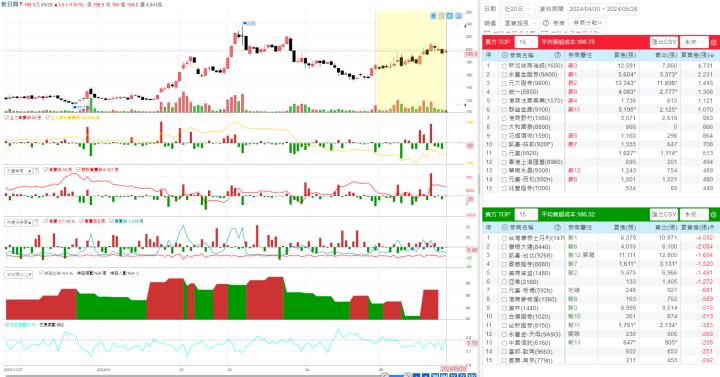Open indicator dropdown of the red-green area panel
This screenshot has width=720, height=377.
click(18, 274)
